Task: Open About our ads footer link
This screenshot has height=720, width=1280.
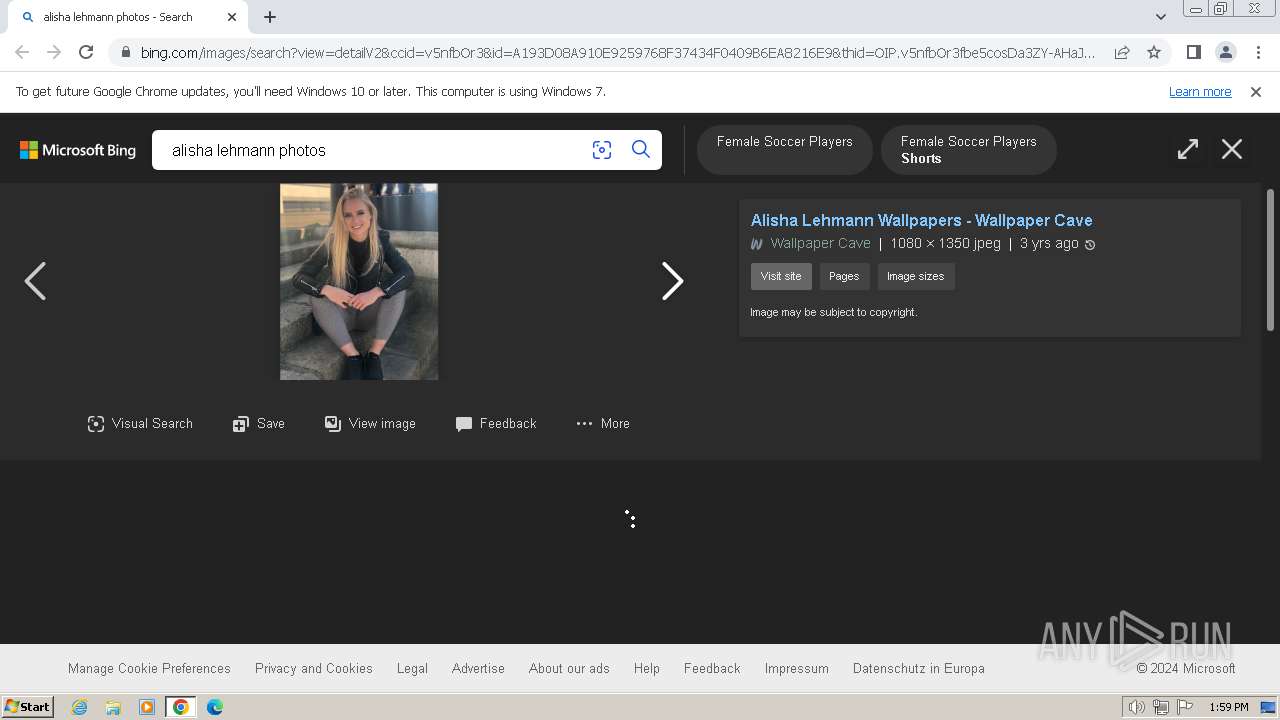Action: pyautogui.click(x=569, y=669)
